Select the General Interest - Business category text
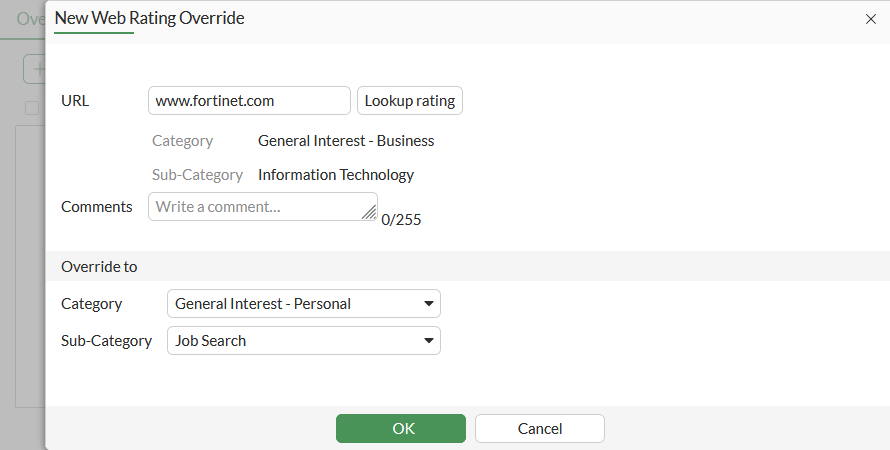 click(346, 141)
